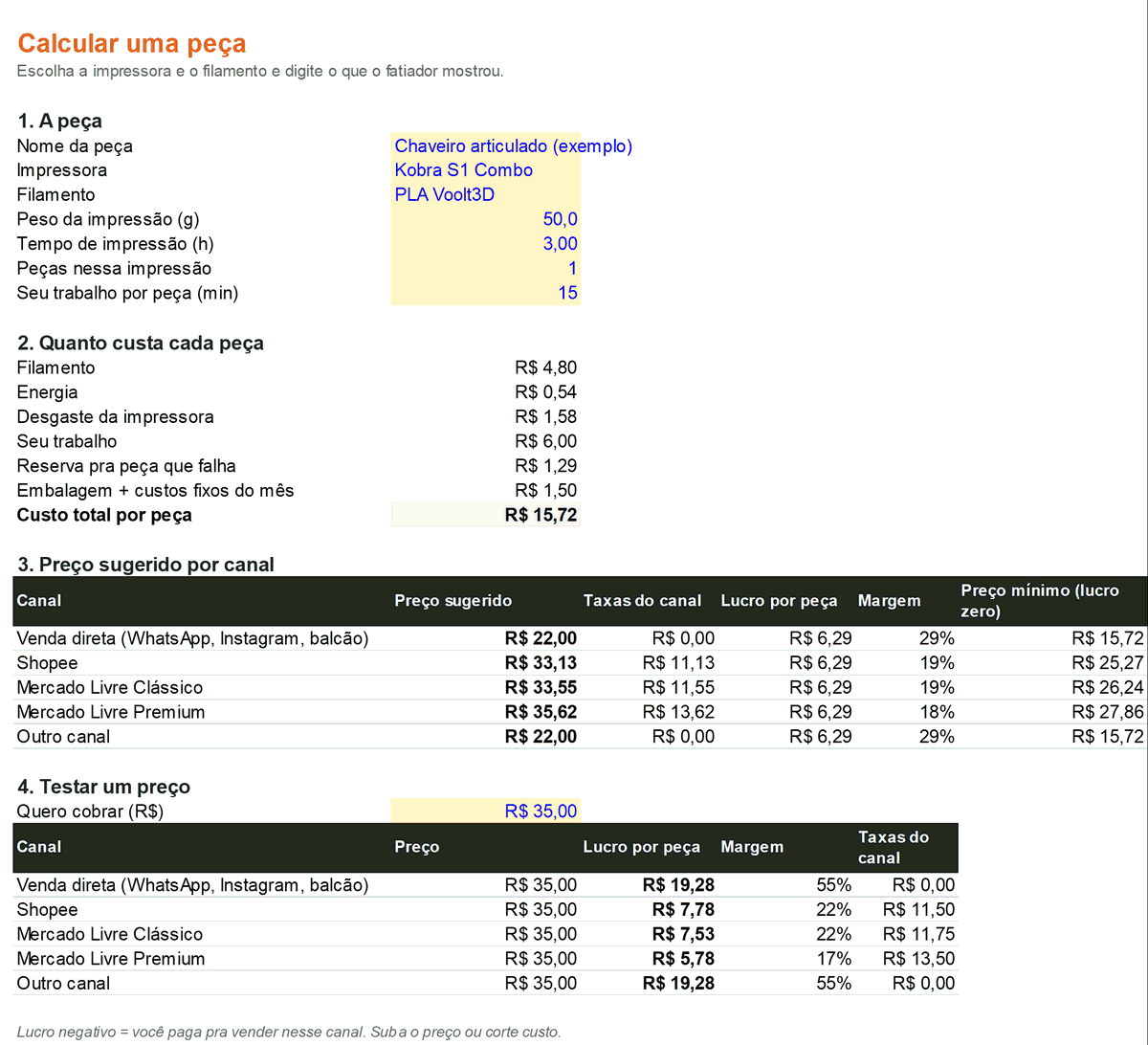Select the 'Embalagem + custos fixos do mês' label

tap(156, 490)
